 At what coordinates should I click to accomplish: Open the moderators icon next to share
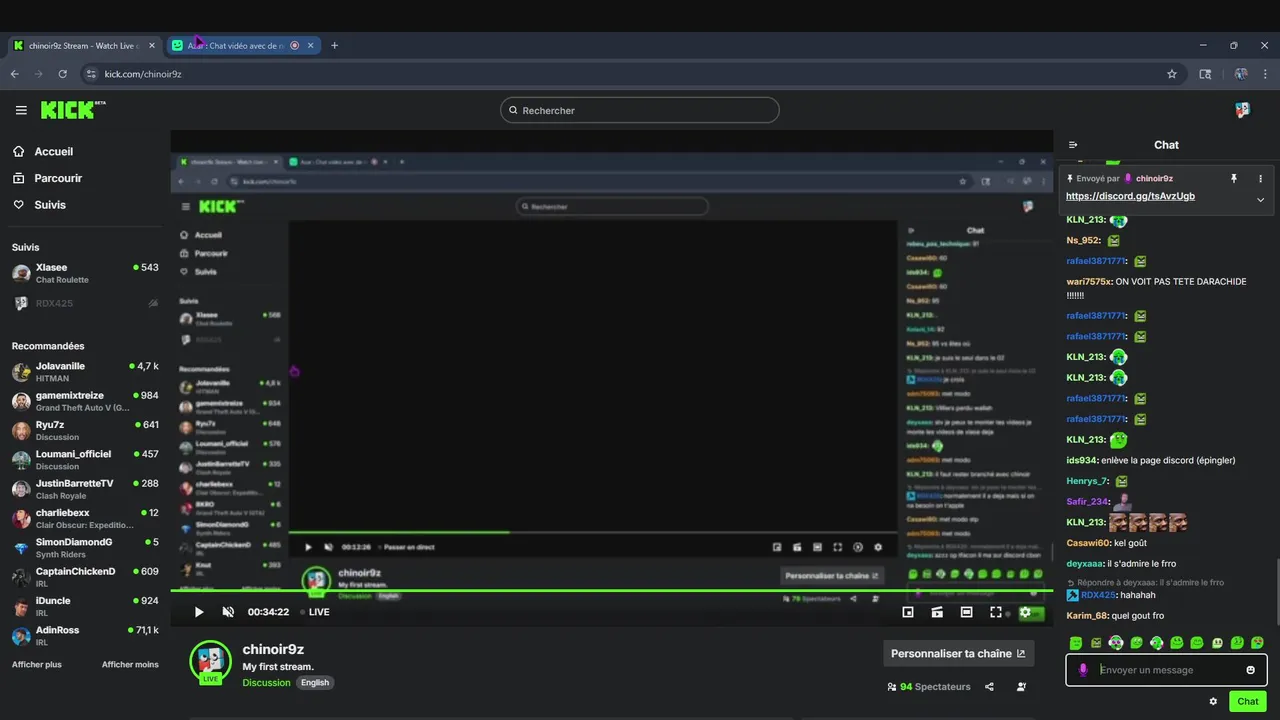click(x=1021, y=687)
